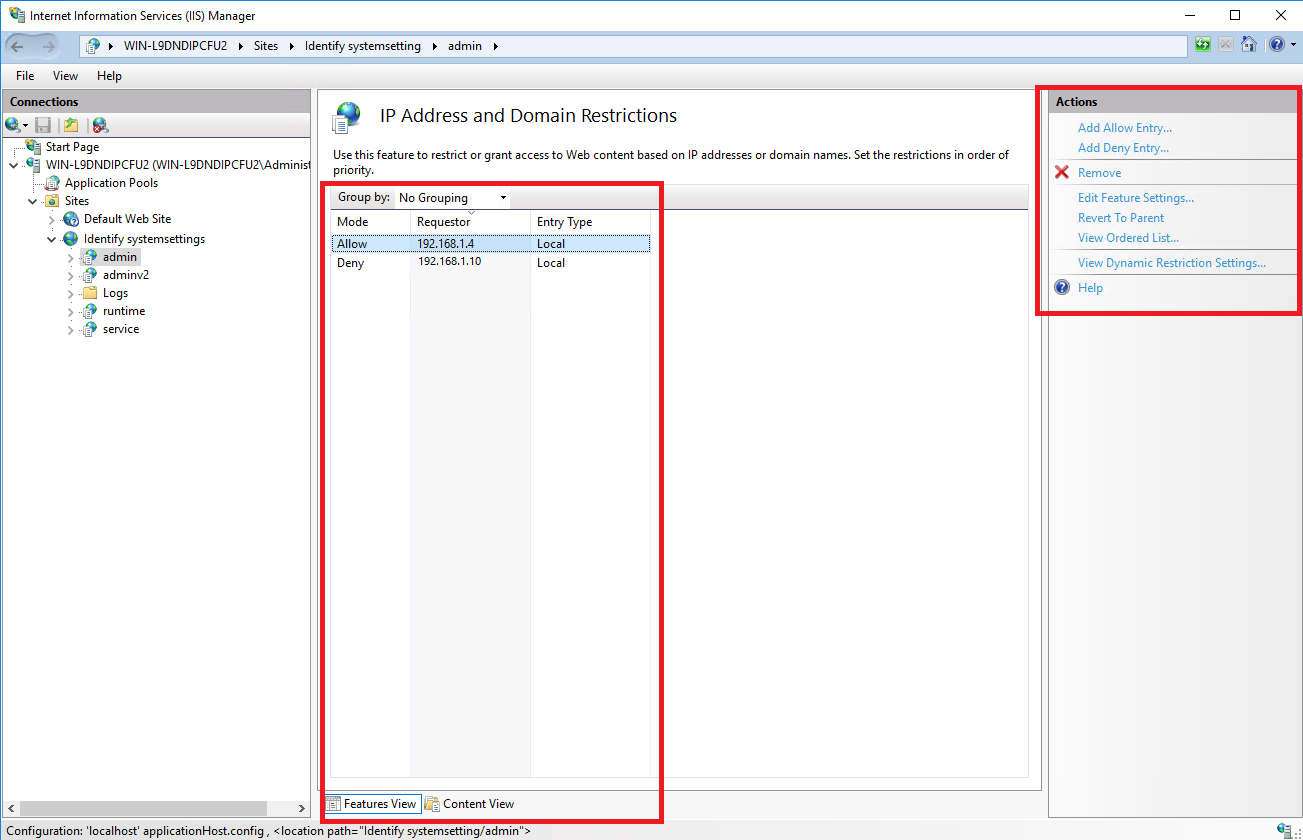Screen dimensions: 1303x840
Task: Click the Refresh page icon in address bar
Action: tap(1203, 45)
